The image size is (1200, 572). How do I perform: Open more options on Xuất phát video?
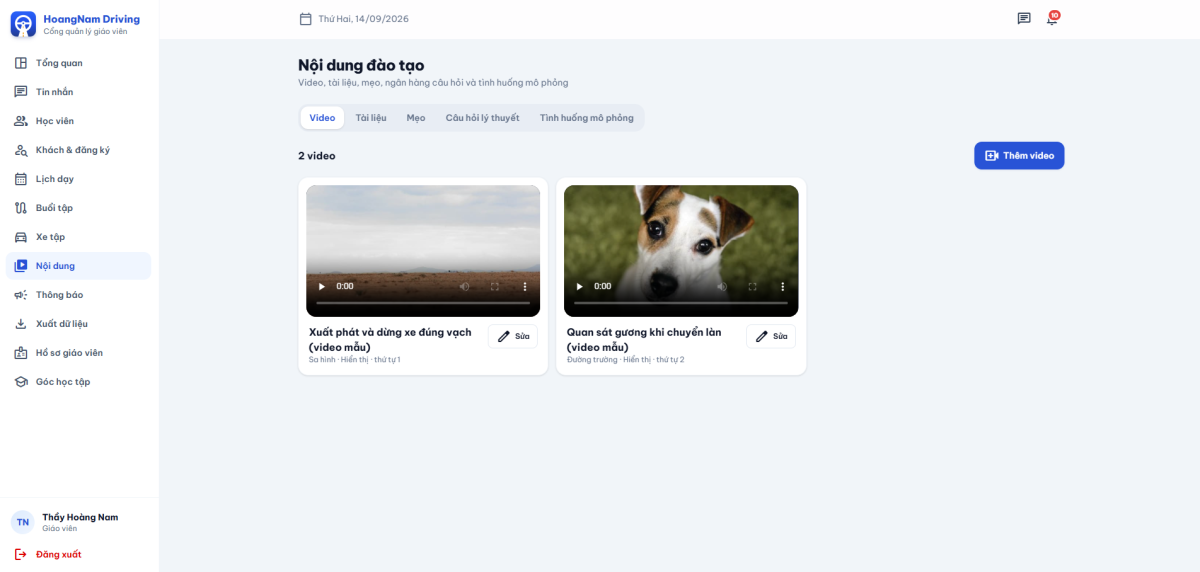pyautogui.click(x=525, y=287)
